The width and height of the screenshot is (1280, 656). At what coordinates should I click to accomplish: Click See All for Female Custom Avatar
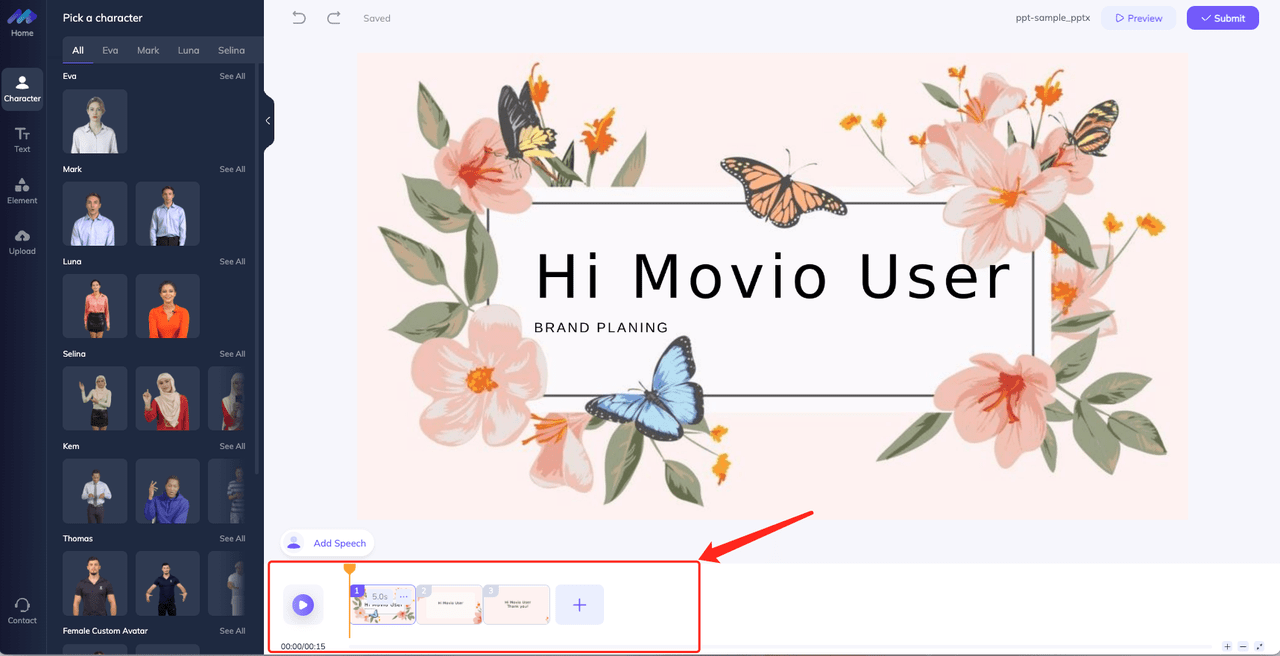tap(232, 631)
